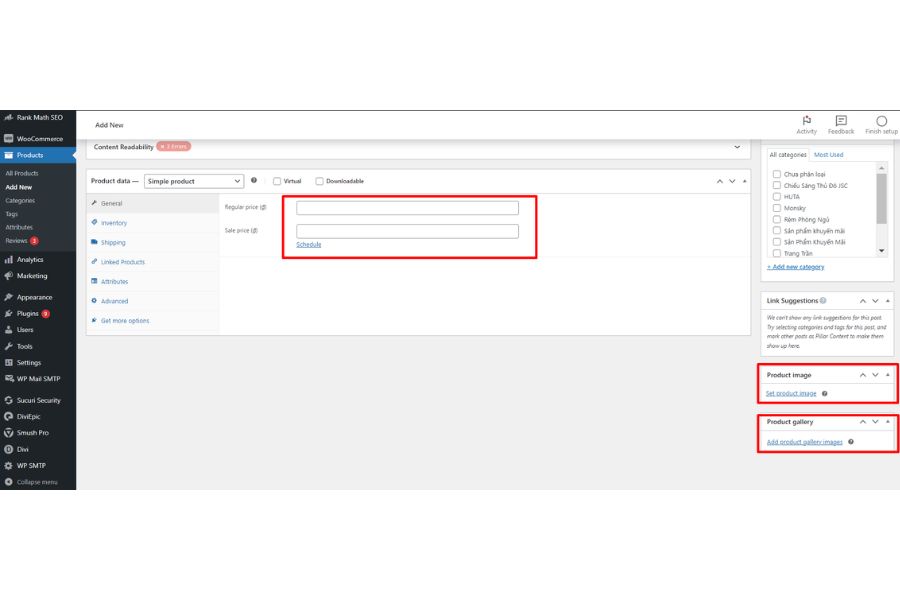Screen dimensions: 900x600
Task: Click help icon next to Add product gallery images
Action: [x=851, y=441]
